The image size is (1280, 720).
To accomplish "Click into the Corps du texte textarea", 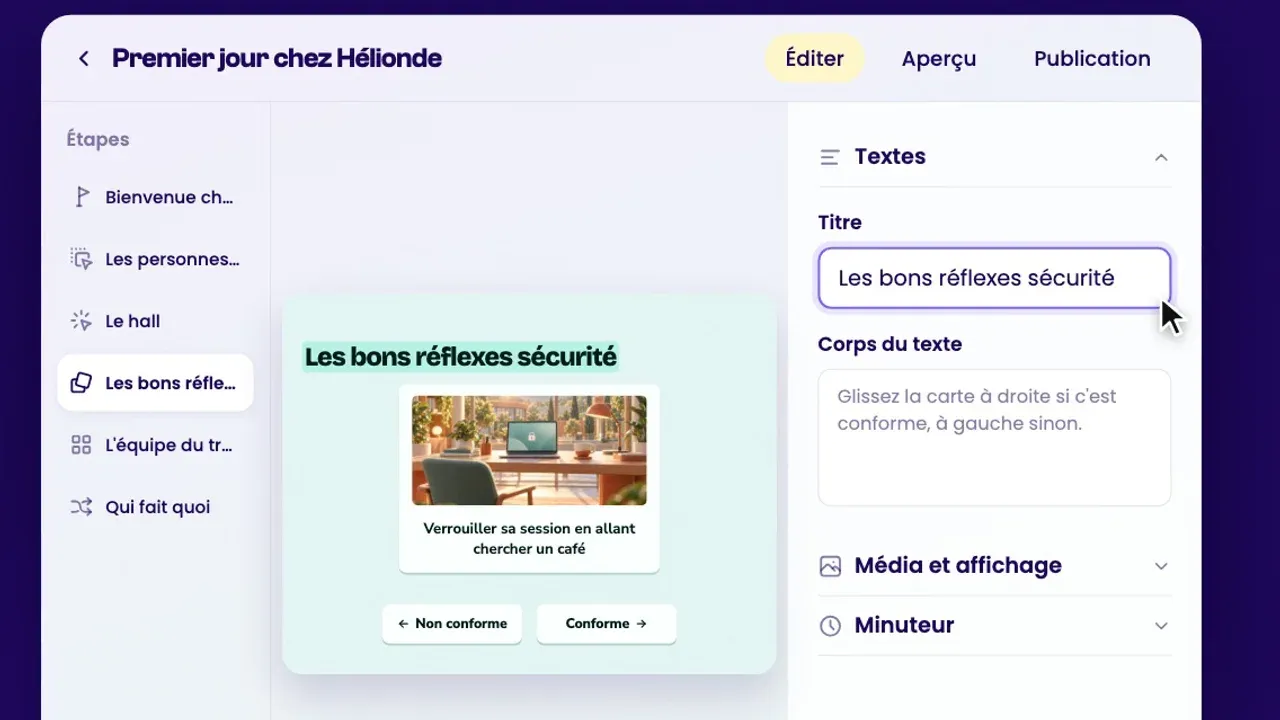I will pyautogui.click(x=994, y=438).
